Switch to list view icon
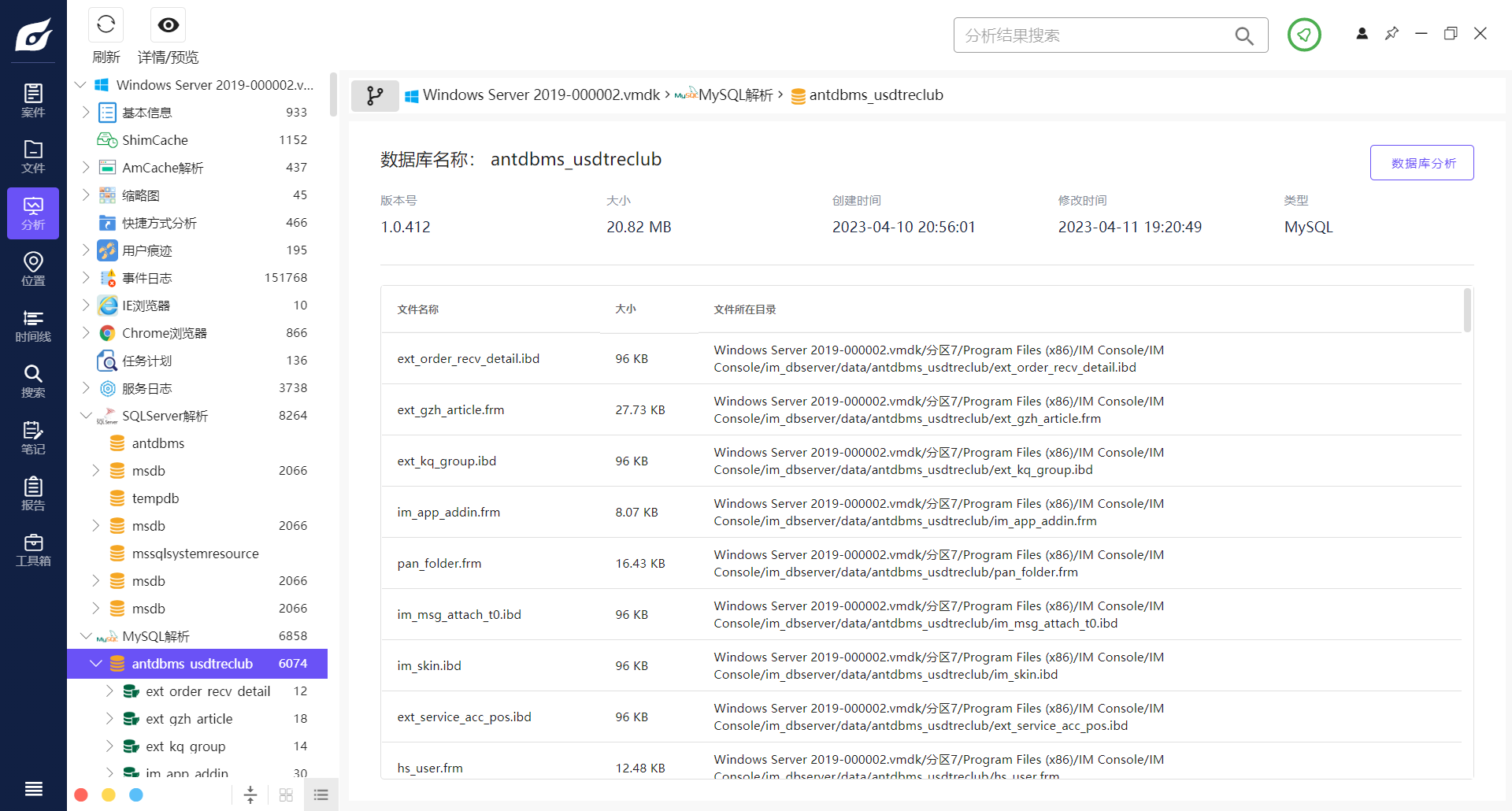Image resolution: width=1512 pixels, height=811 pixels. (321, 794)
